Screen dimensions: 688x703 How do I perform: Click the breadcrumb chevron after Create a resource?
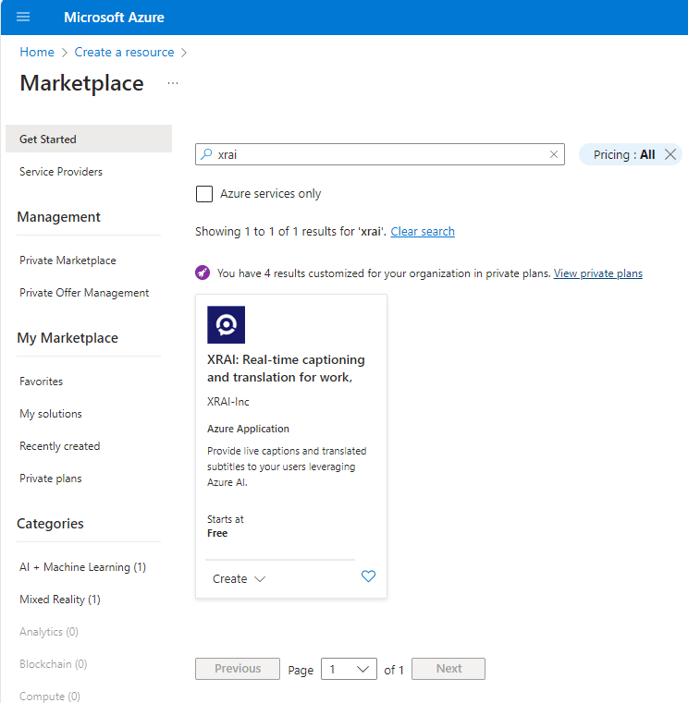[x=184, y=52]
